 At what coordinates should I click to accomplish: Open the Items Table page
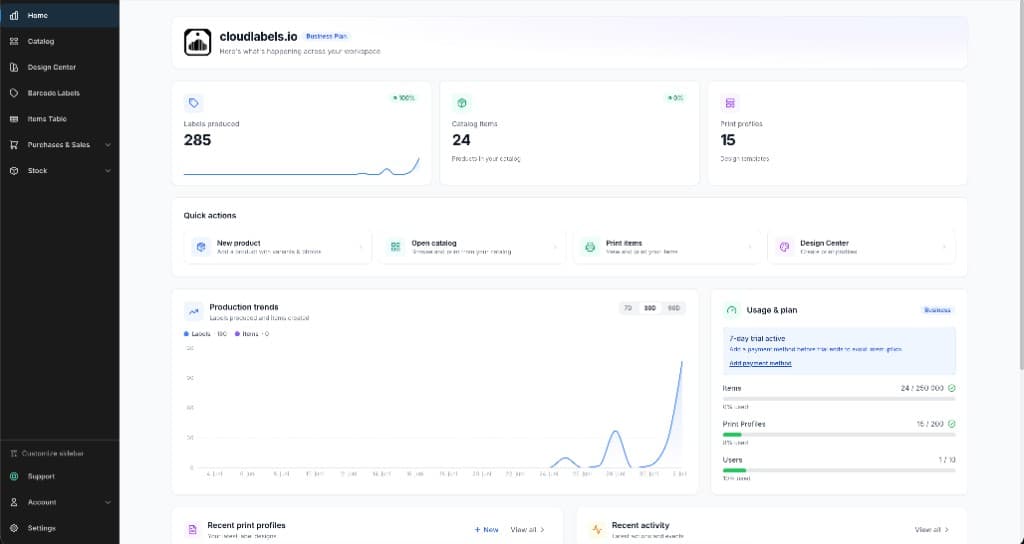[x=59, y=119]
